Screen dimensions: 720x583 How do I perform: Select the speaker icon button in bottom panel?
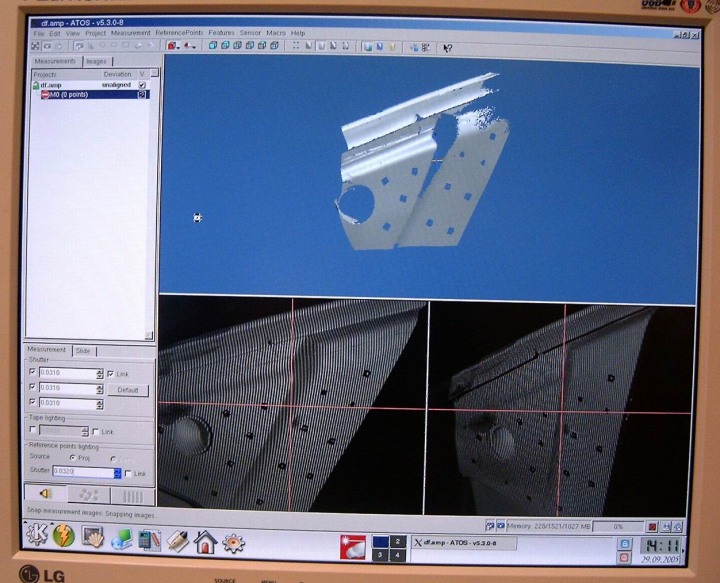(45, 493)
